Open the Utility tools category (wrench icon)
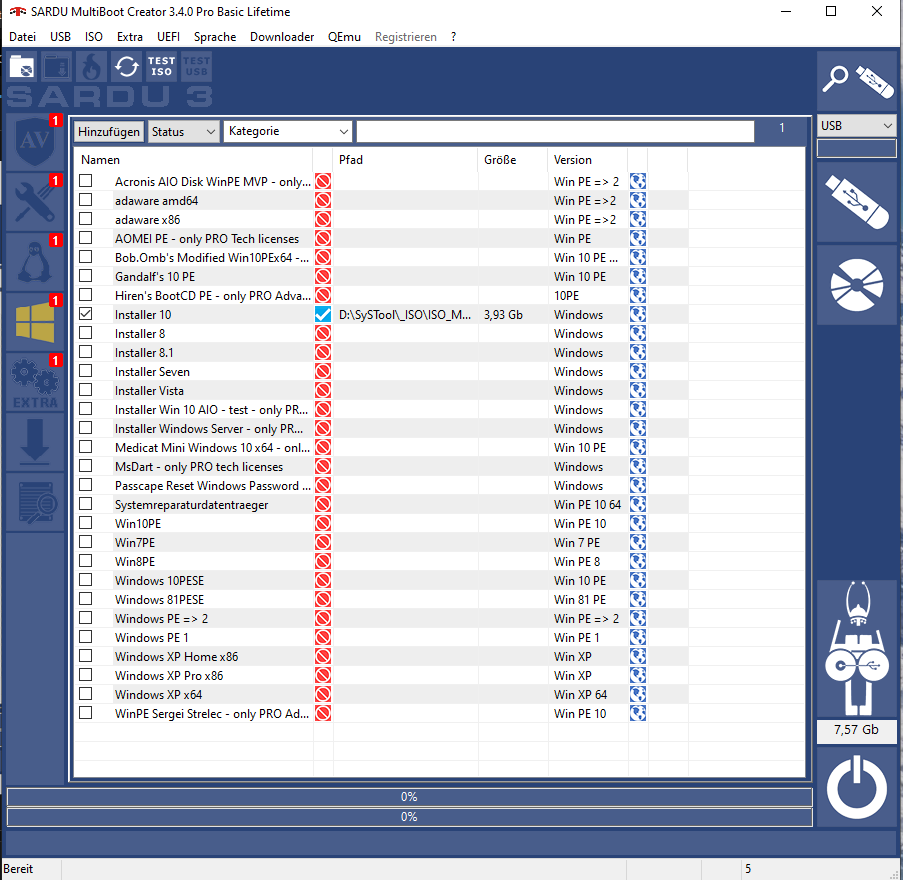The height and width of the screenshot is (880, 903). [x=35, y=202]
